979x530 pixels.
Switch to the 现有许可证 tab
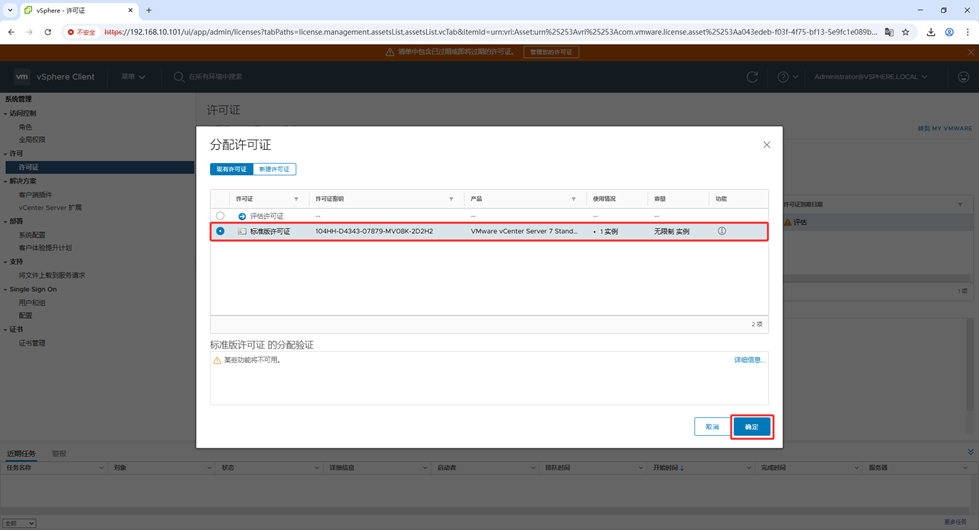(231, 169)
